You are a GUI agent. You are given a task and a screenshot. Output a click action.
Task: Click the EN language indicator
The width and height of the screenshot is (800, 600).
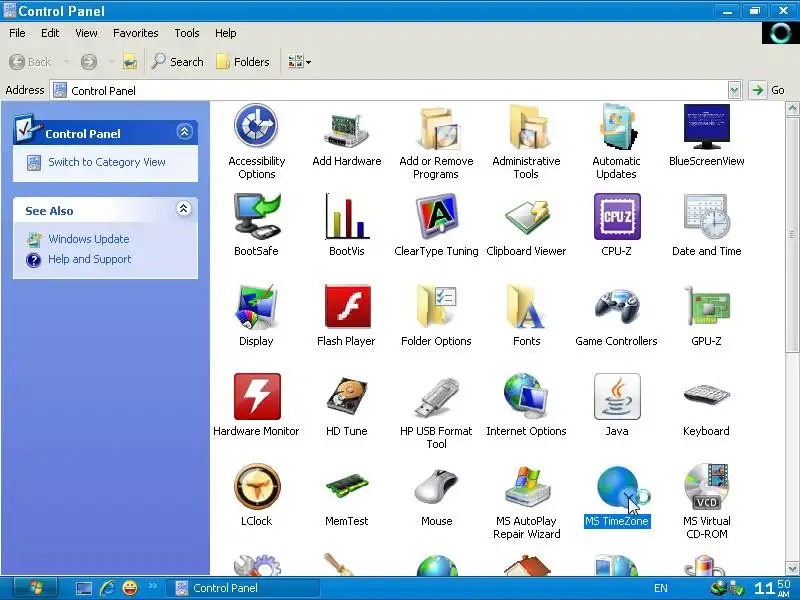point(661,588)
